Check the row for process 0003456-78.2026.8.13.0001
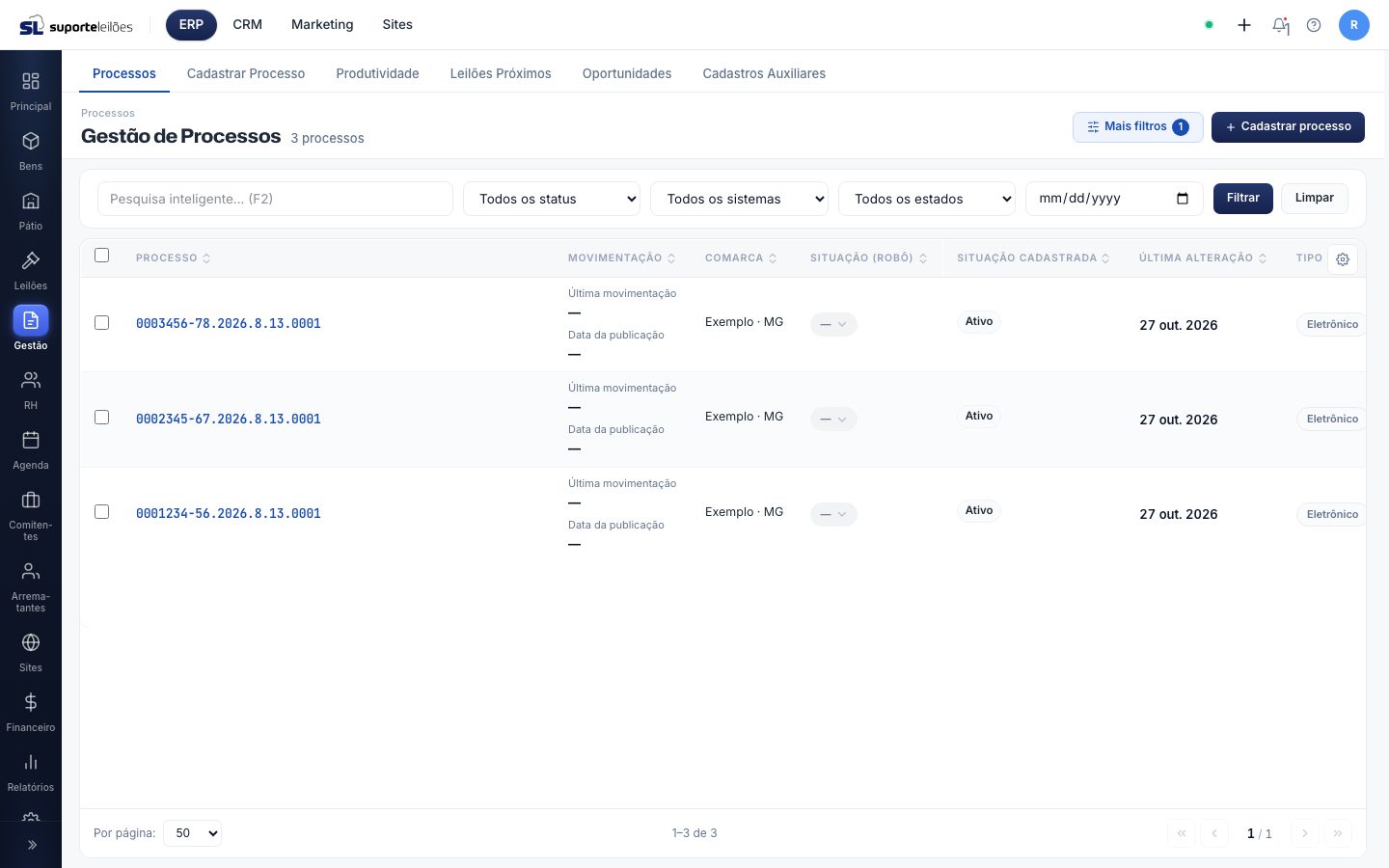 click(101, 323)
